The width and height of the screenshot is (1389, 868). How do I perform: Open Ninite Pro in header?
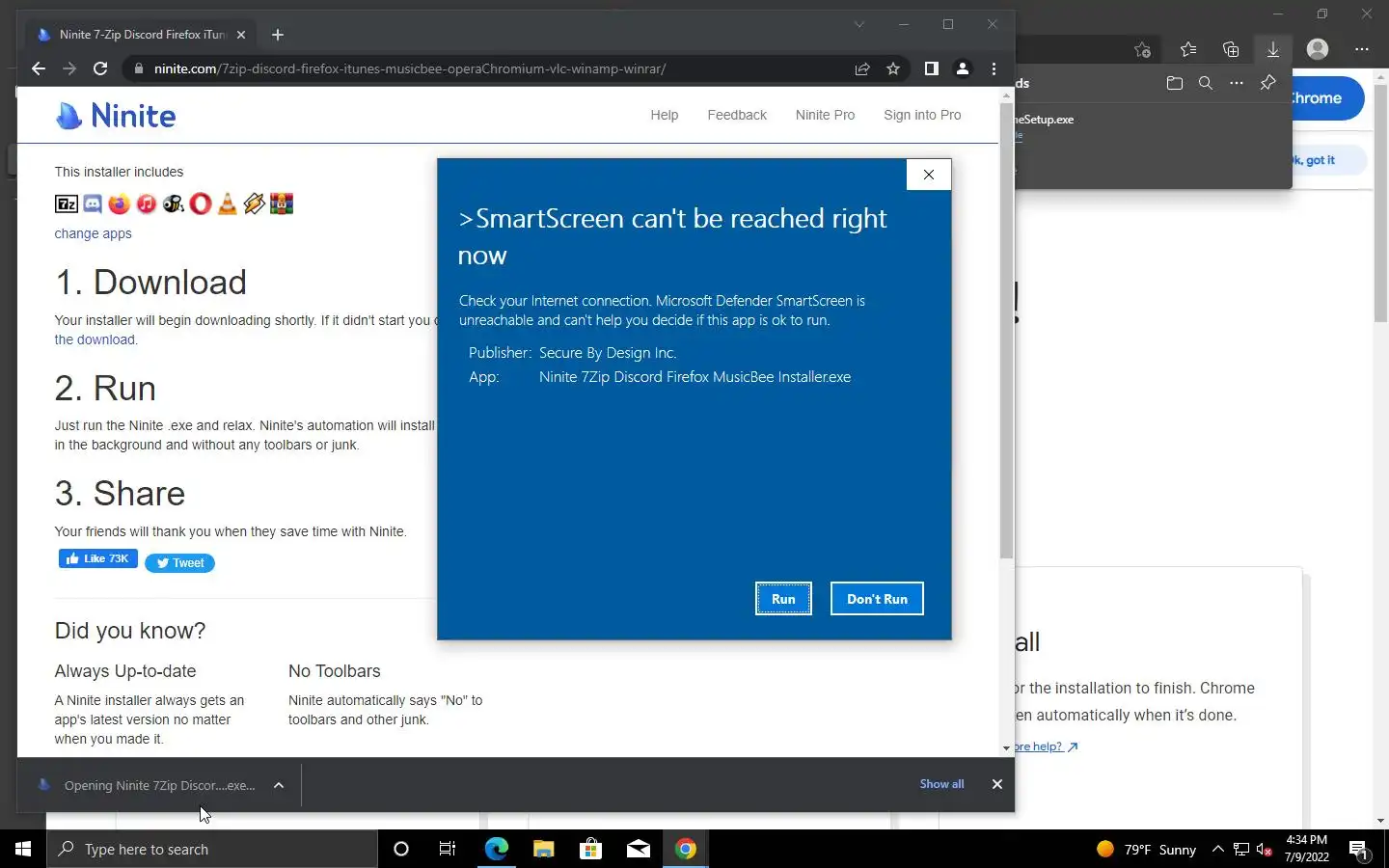825,115
